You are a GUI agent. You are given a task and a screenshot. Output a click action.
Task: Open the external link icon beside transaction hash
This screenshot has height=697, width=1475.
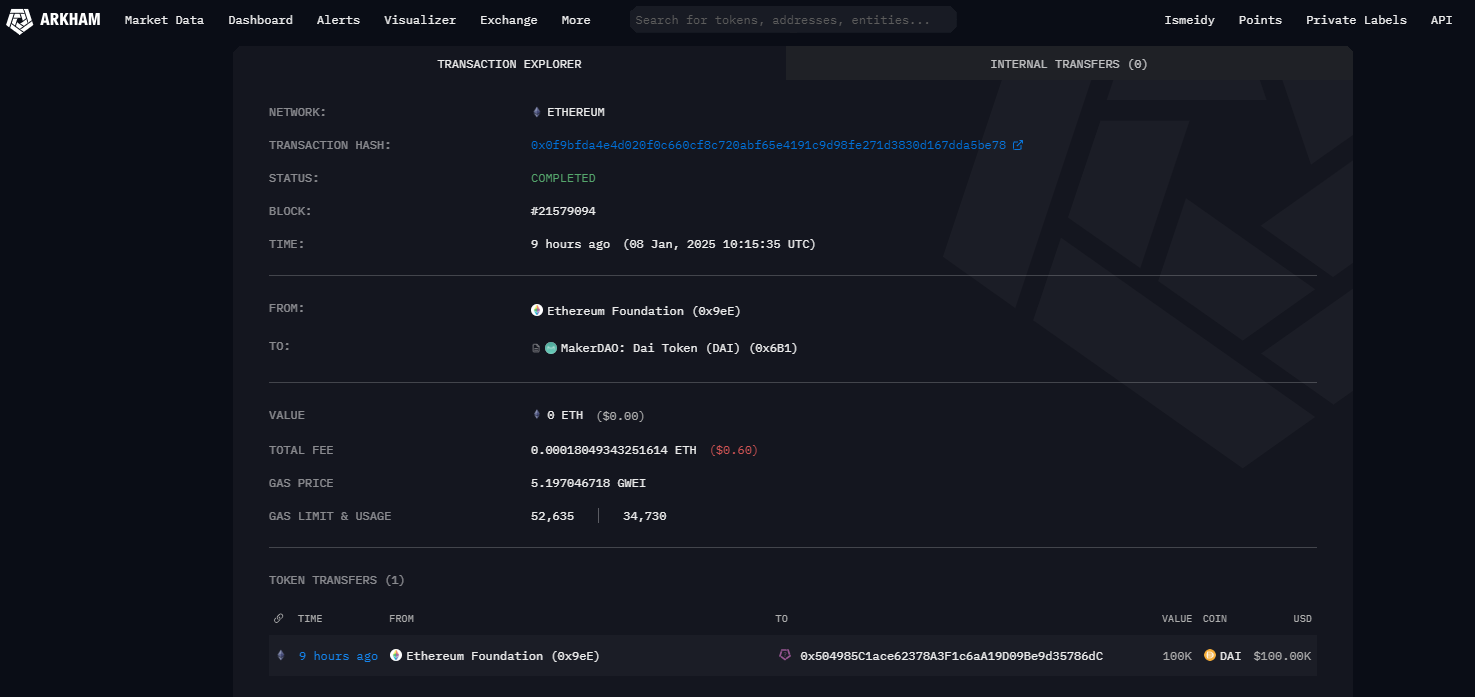click(x=1018, y=145)
